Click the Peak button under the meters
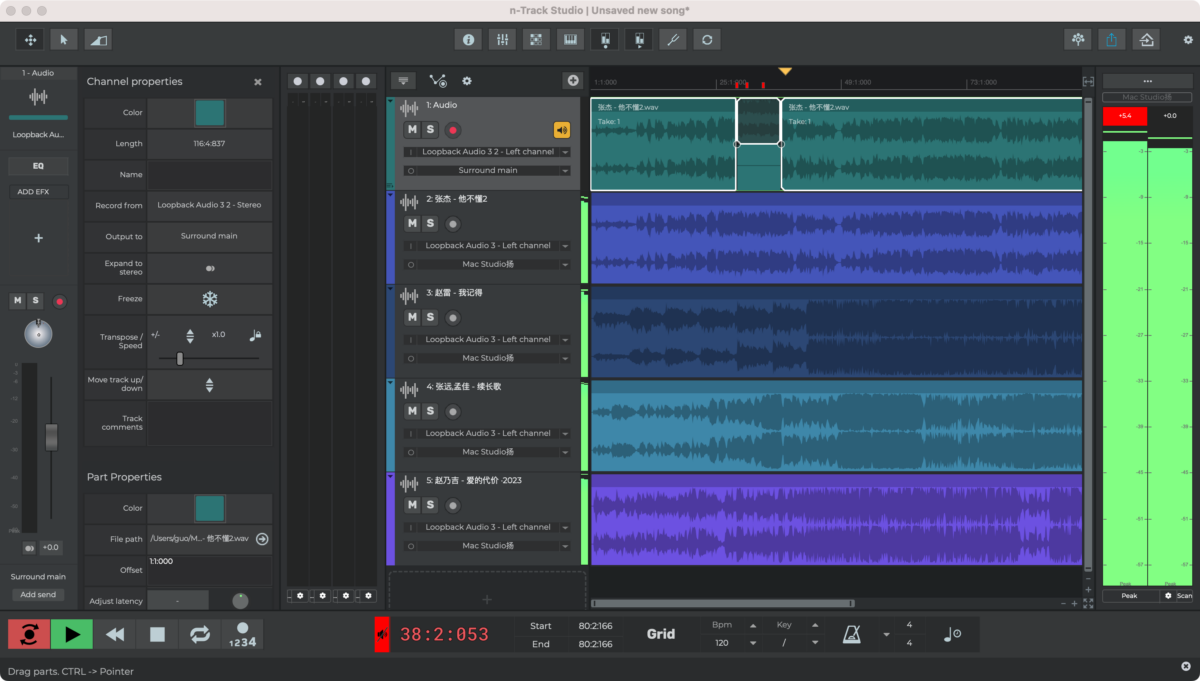The width and height of the screenshot is (1200, 681). point(1129,596)
